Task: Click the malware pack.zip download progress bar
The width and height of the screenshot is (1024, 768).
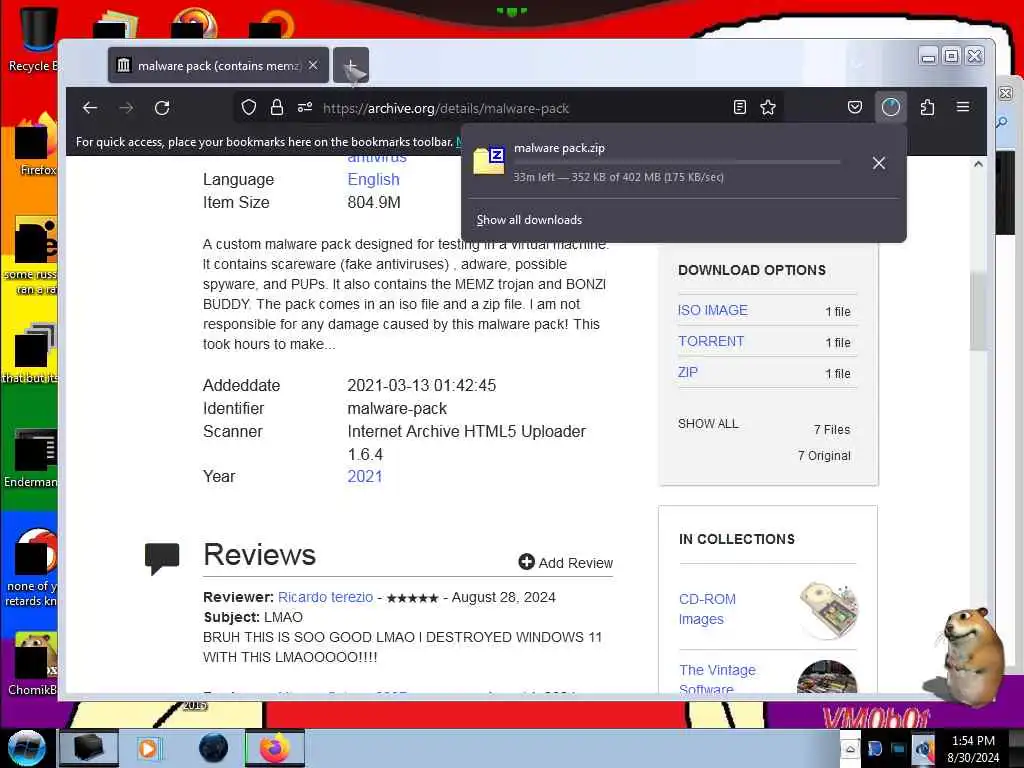Action: coord(677,162)
